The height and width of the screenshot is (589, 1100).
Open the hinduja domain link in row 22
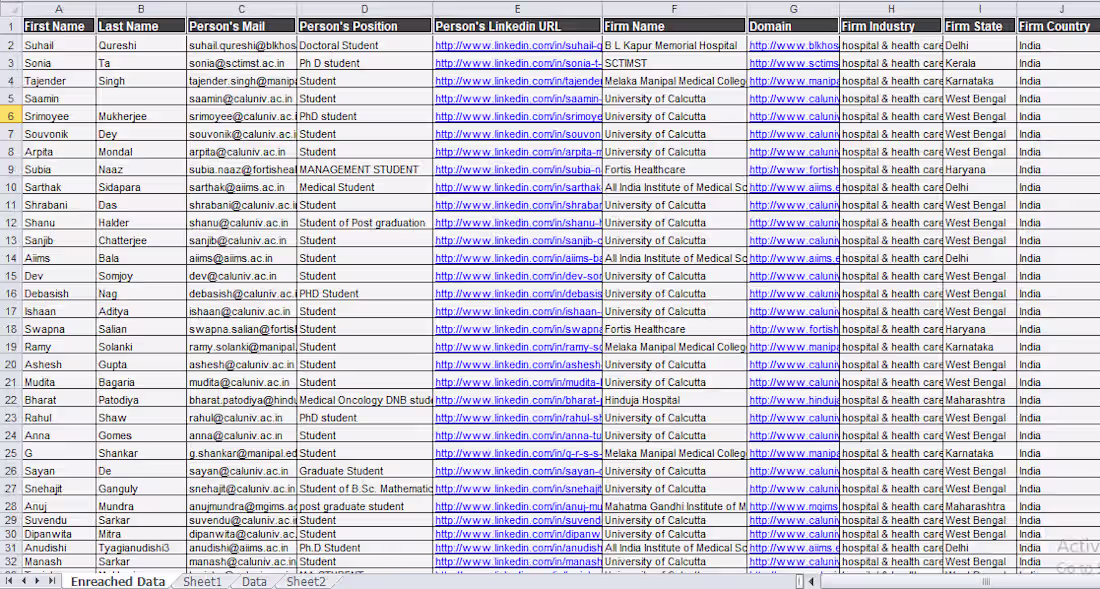click(x=794, y=400)
